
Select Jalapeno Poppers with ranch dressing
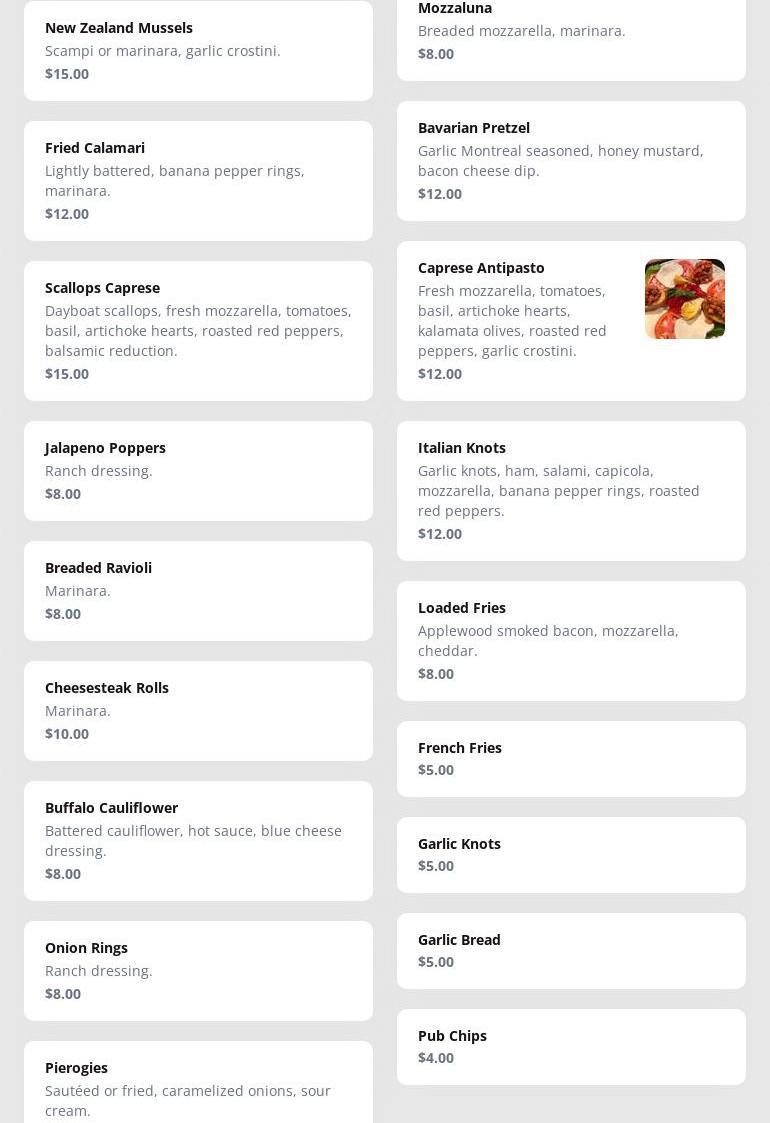click(x=198, y=470)
